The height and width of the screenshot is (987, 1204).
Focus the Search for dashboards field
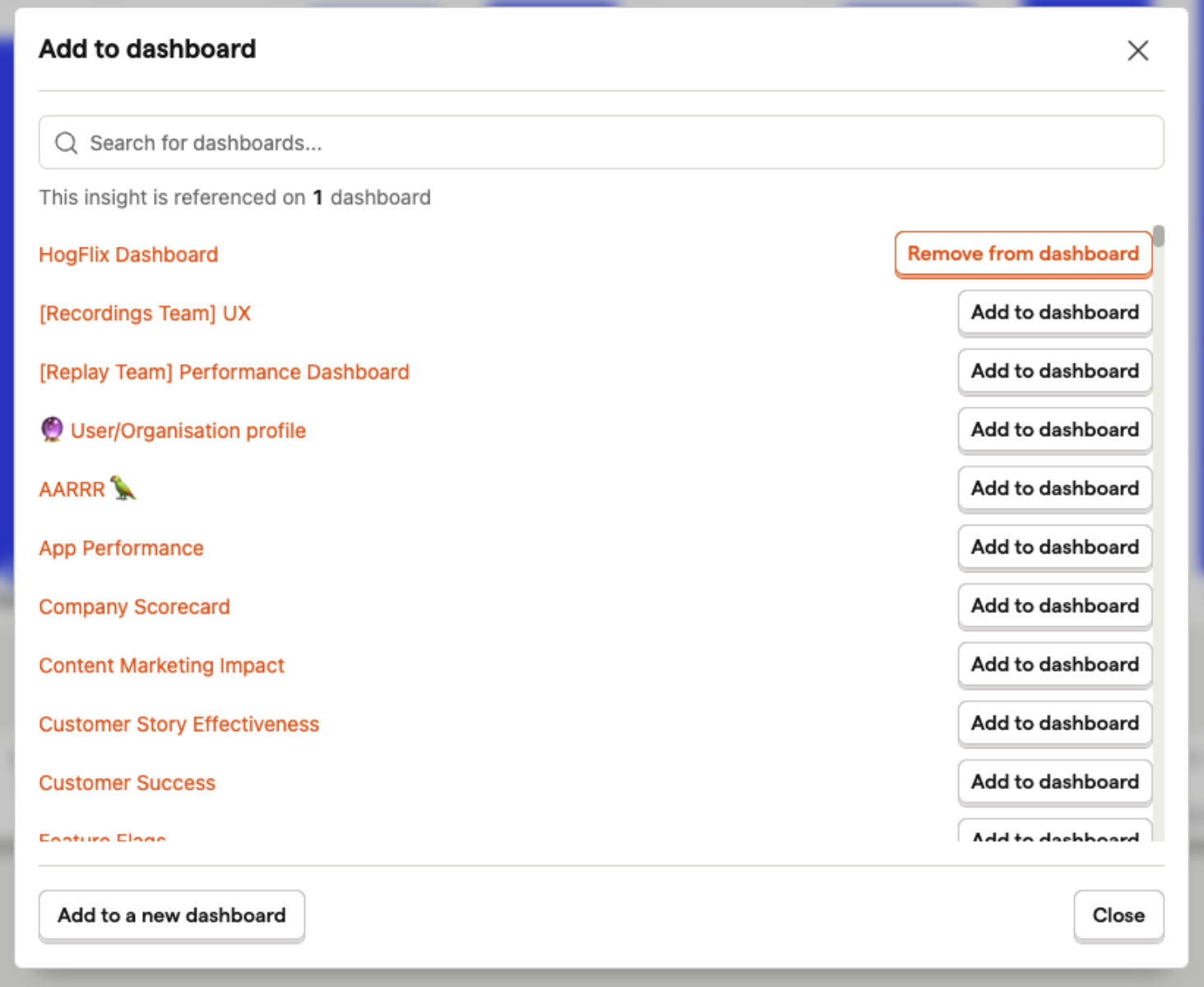(x=601, y=142)
